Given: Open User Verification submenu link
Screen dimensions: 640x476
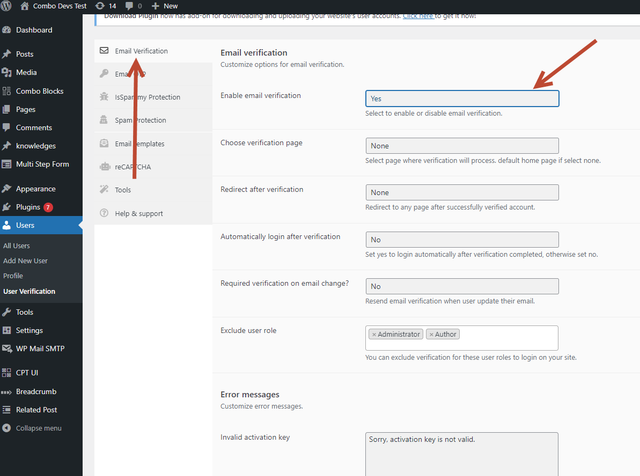Looking at the screenshot, I should pos(29,291).
